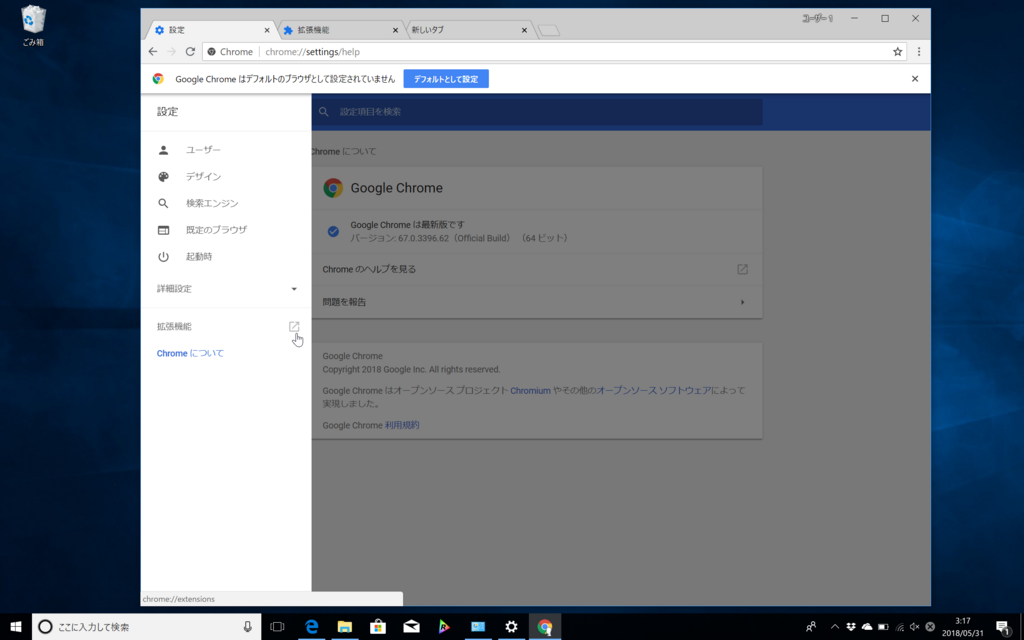The image size is (1024, 640).
Task: Click the palette icon beside デザイン
Action: point(163,176)
